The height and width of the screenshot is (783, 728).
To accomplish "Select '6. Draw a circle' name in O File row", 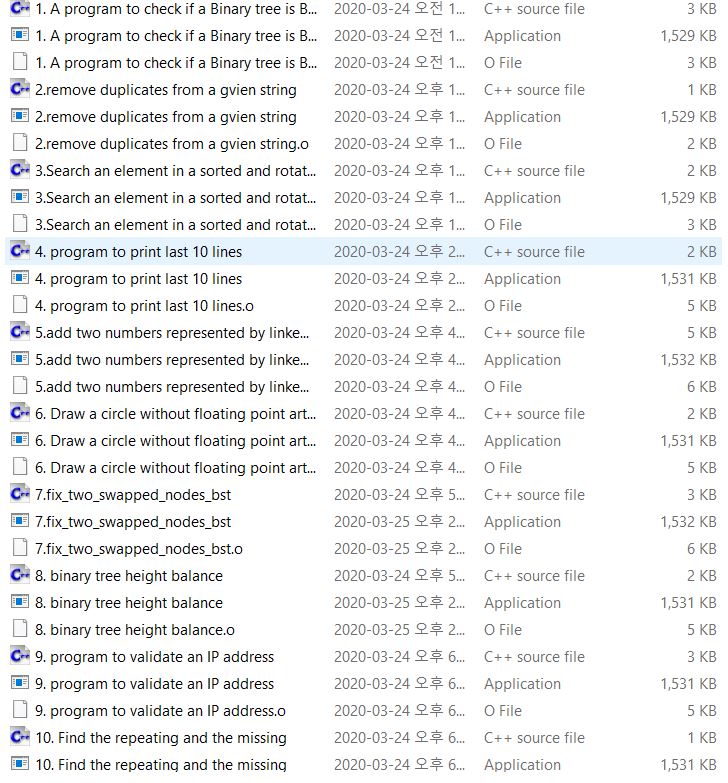I will (x=176, y=467).
